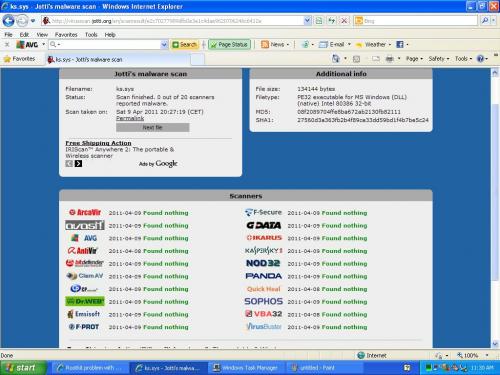Click the News RSS feed icon
Screen dimensions: 500x375
(x=265, y=44)
